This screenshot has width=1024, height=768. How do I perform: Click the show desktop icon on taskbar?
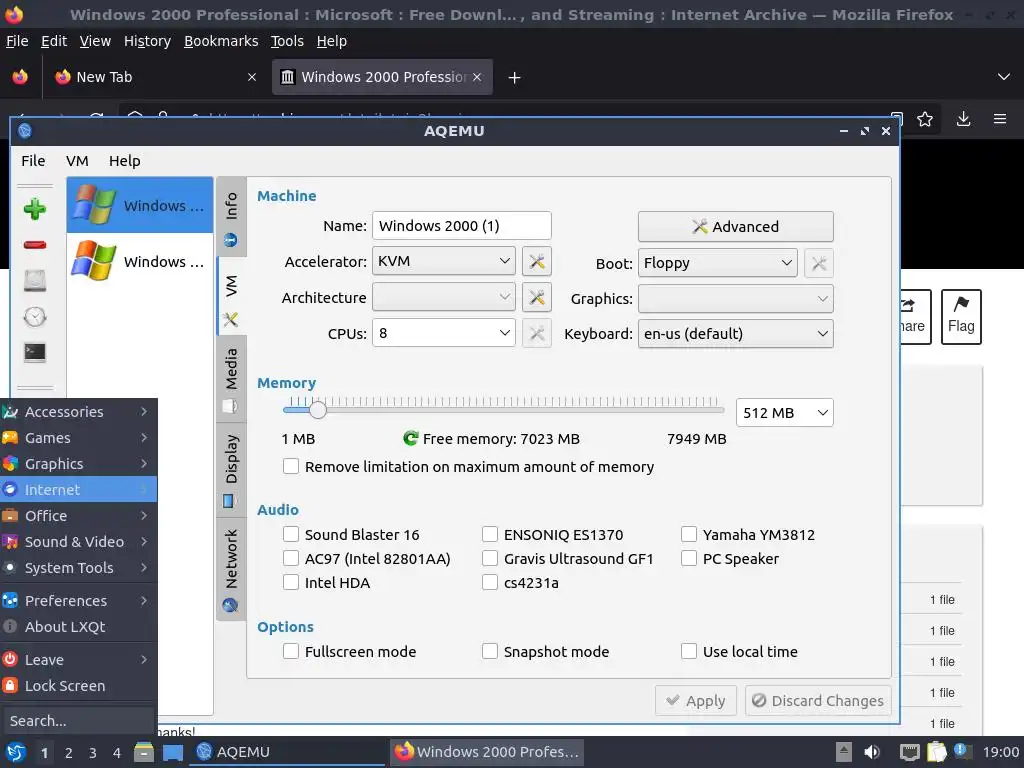[x=173, y=752]
